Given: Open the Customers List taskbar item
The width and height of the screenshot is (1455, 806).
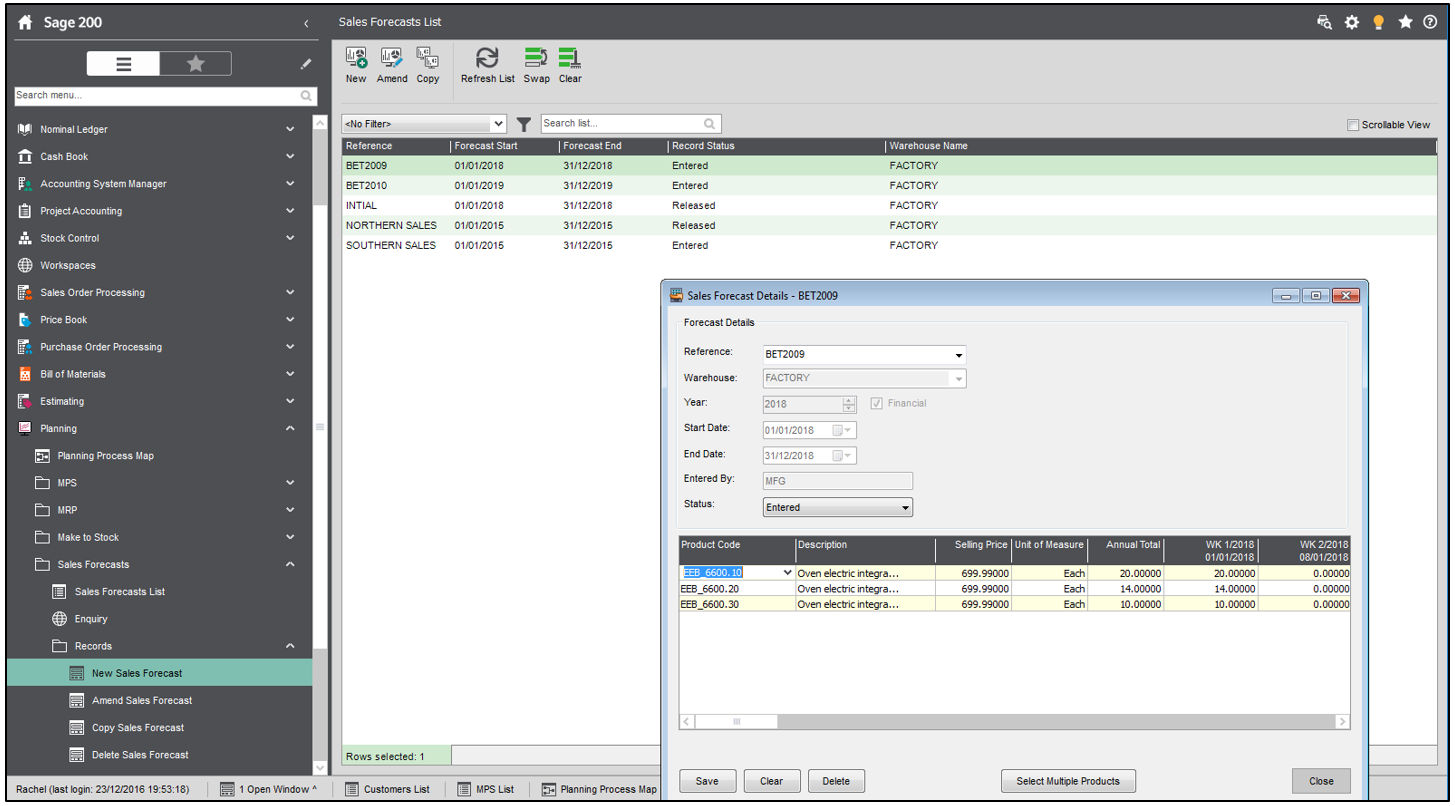Looking at the screenshot, I should pyautogui.click(x=387, y=789).
